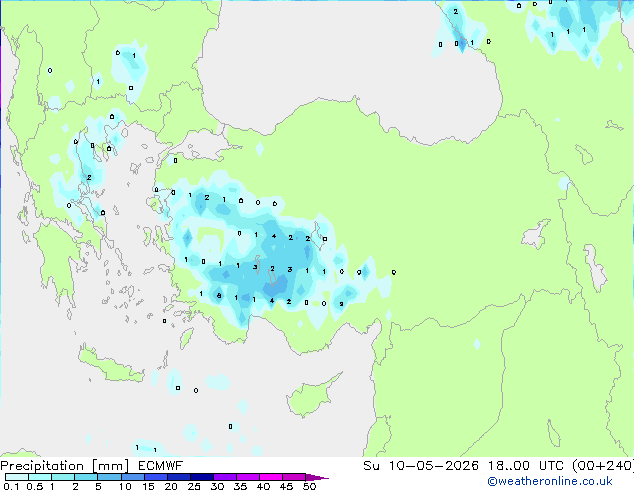
Task: Pick the 10–15 mm blue legend swatch
Action: point(133,477)
